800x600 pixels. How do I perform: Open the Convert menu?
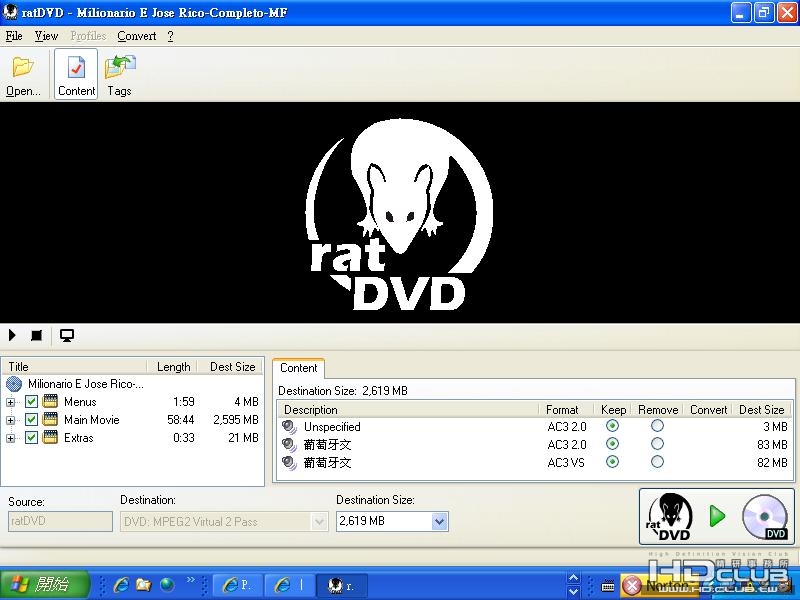click(x=137, y=36)
